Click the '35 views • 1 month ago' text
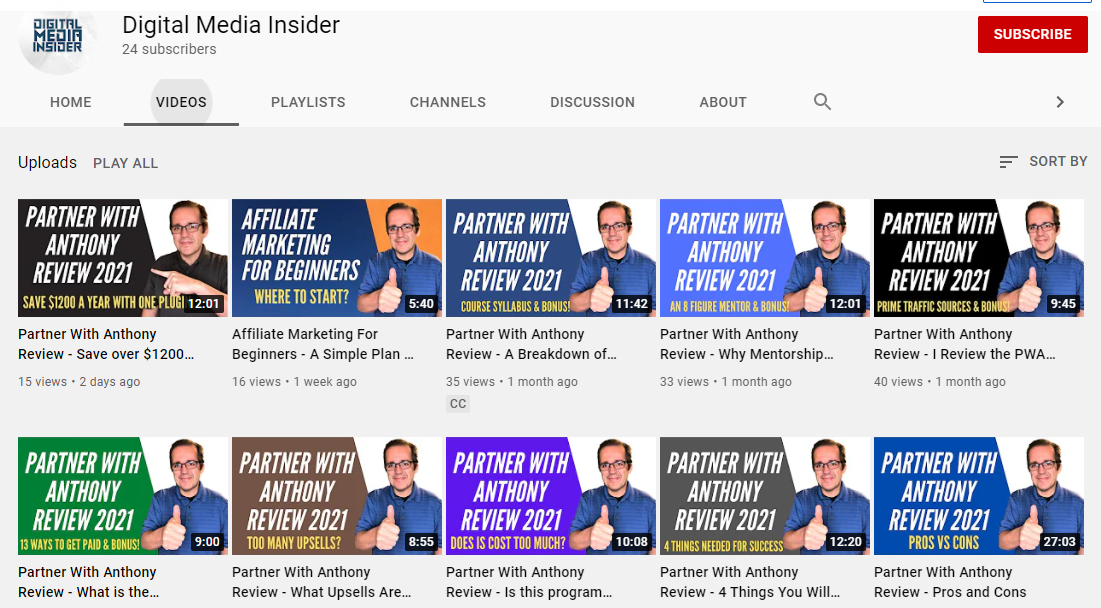The image size is (1101, 608). pos(512,382)
